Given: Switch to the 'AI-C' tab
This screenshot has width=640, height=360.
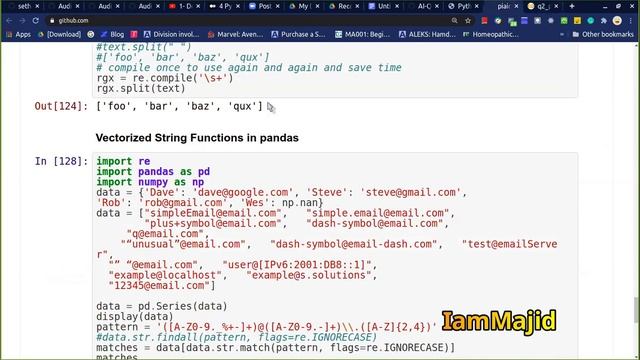Looking at the screenshot, I should pyautogui.click(x=422, y=6).
